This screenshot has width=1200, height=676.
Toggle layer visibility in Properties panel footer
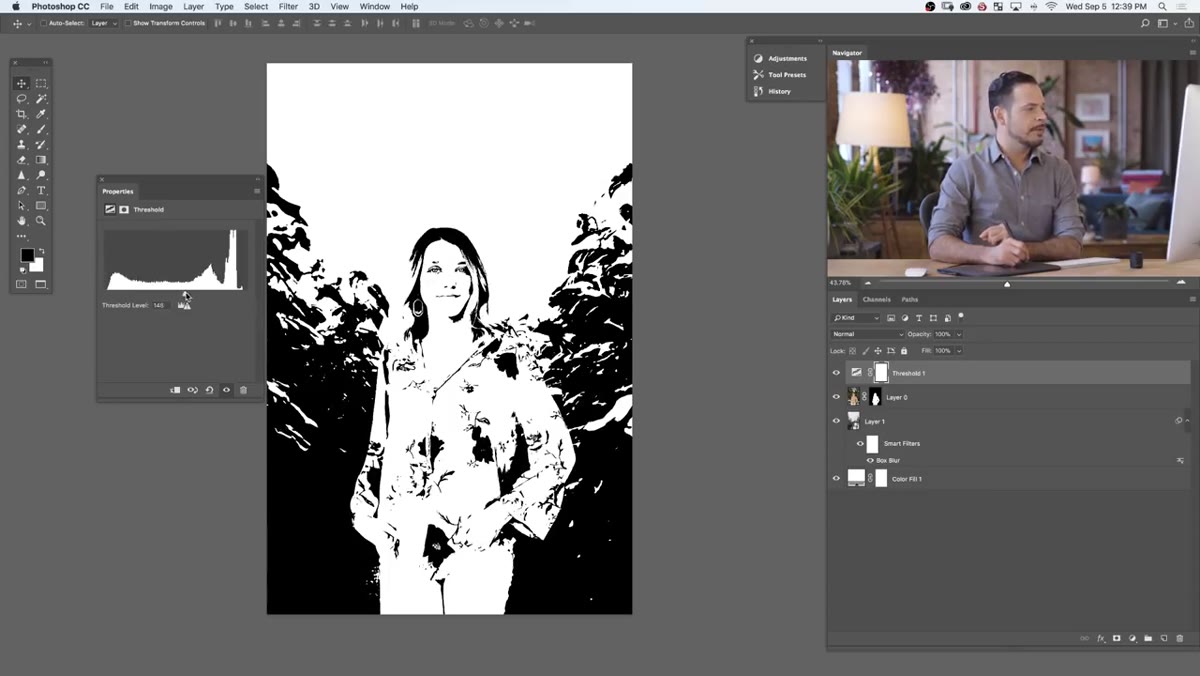pos(226,390)
